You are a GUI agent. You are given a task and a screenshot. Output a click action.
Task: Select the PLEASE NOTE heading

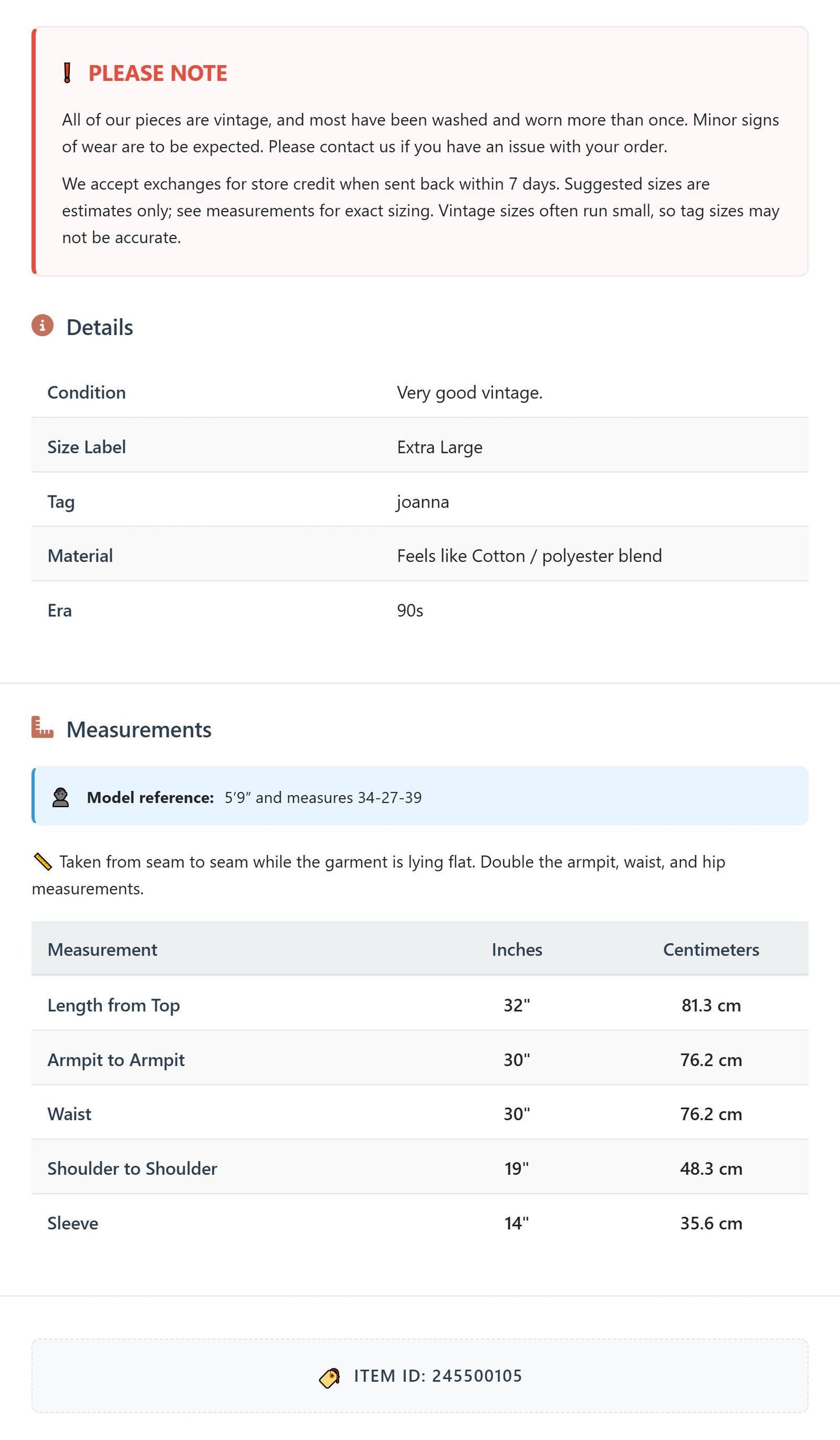click(158, 73)
